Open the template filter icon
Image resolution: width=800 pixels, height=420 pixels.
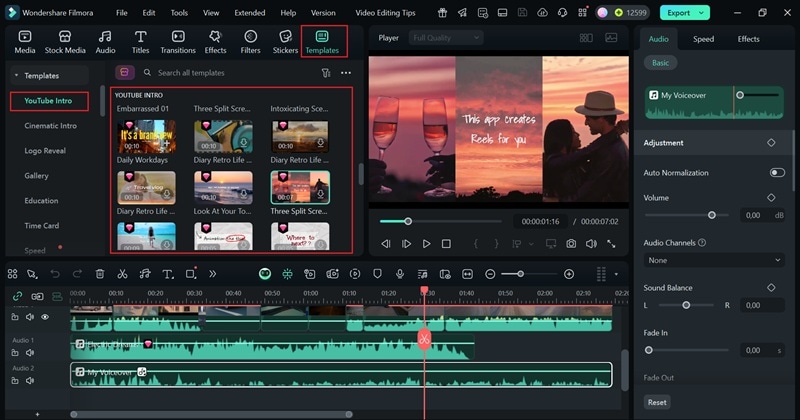(x=326, y=73)
